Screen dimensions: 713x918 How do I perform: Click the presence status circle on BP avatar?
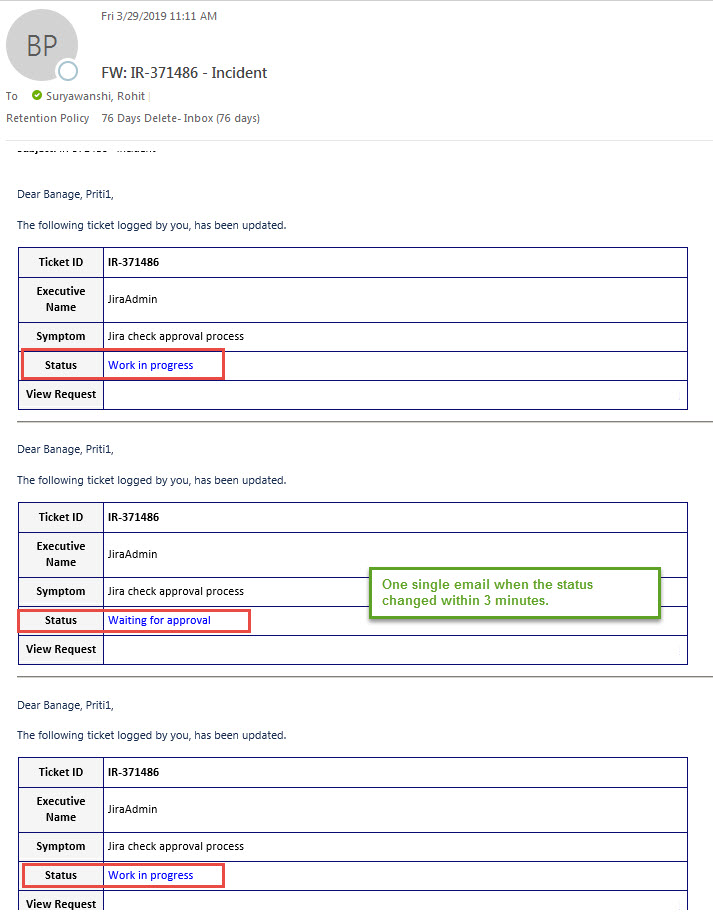[68, 71]
